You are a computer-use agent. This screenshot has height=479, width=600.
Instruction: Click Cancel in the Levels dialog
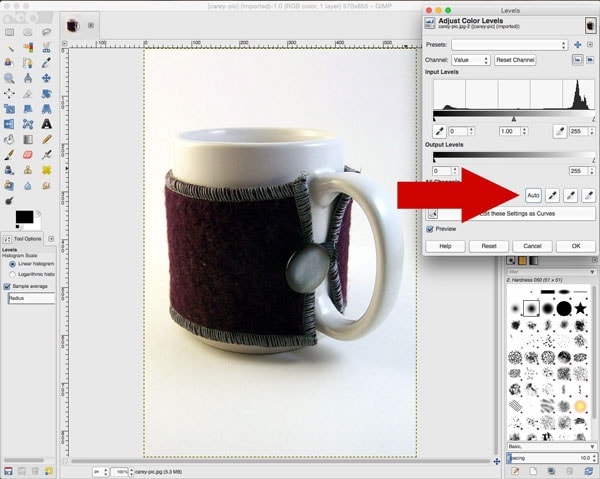[x=532, y=246]
